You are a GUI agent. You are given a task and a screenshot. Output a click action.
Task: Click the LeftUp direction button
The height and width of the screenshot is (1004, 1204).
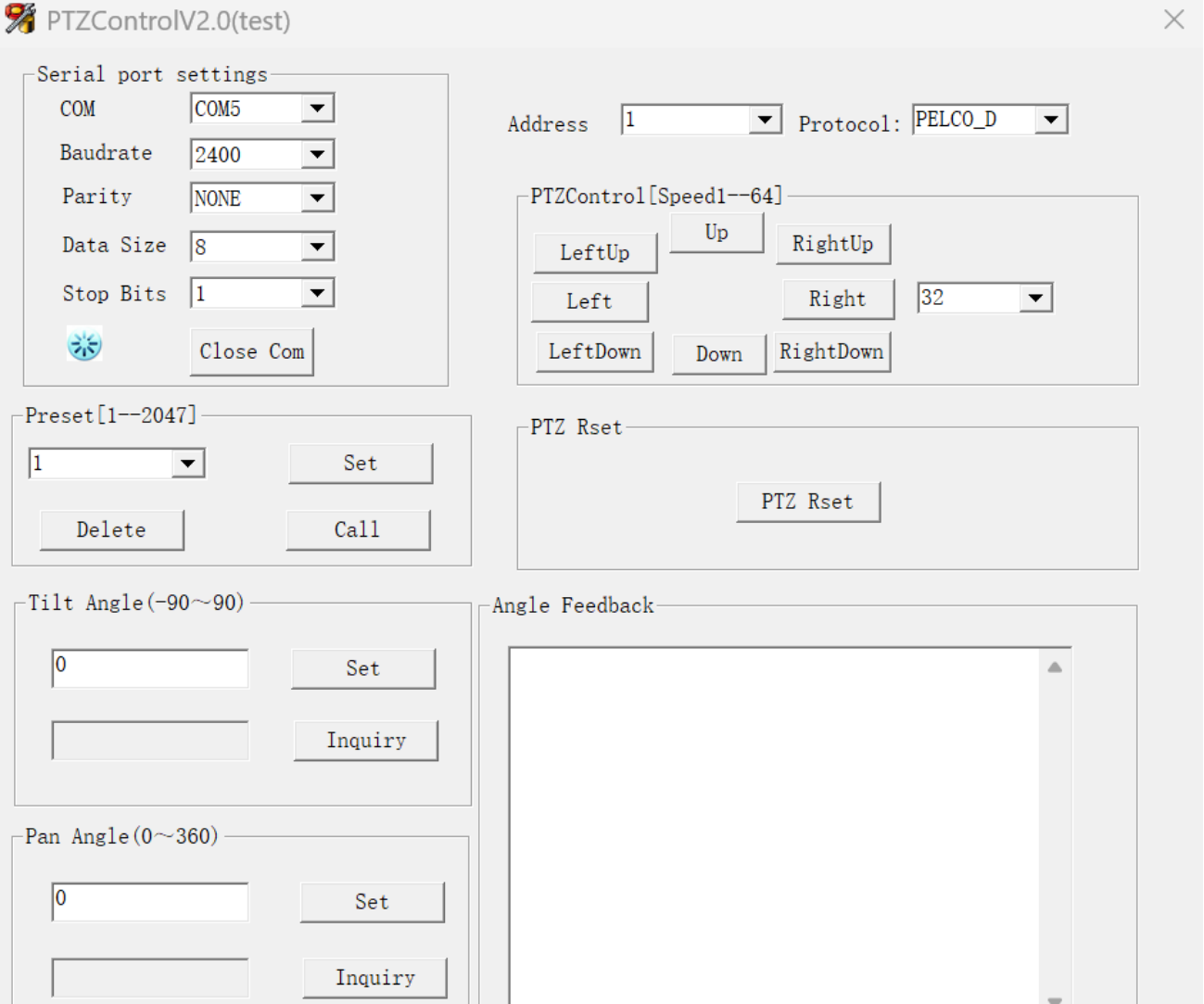coord(595,253)
